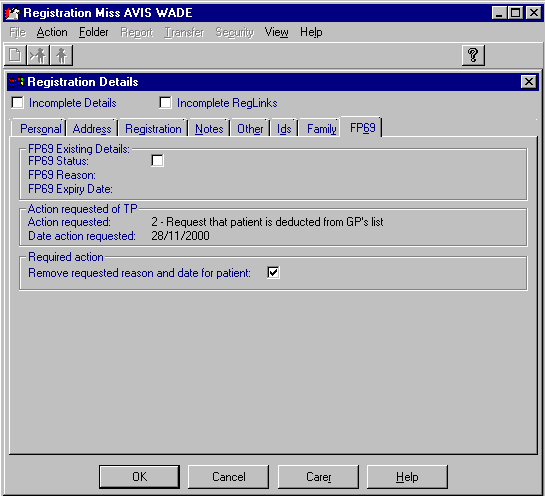The image size is (545, 496).
Task: Close the Registration Details panel
Action: tap(528, 82)
